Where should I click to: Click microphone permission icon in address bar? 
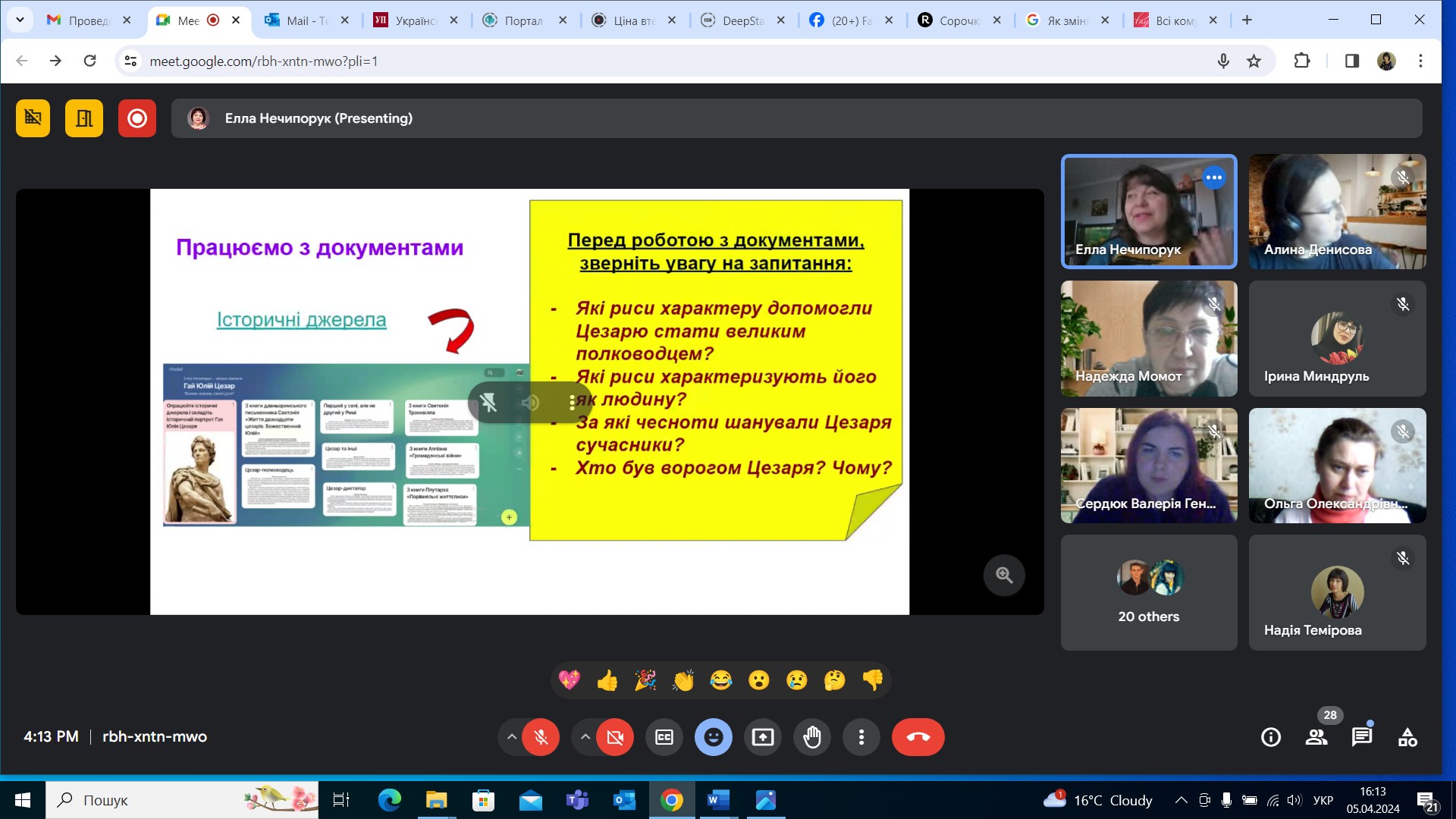1223,61
